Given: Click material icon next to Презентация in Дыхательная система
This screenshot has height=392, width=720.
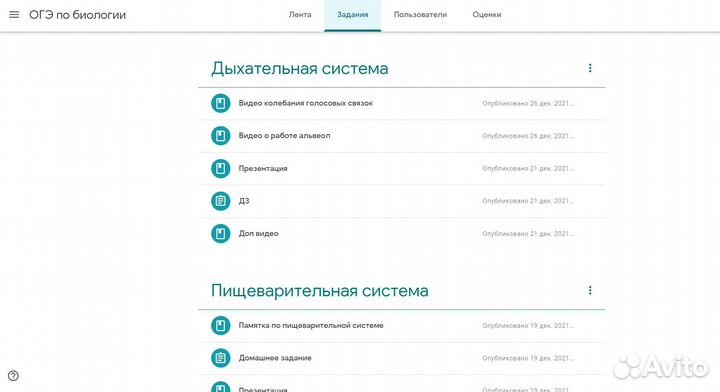Looking at the screenshot, I should (220, 168).
